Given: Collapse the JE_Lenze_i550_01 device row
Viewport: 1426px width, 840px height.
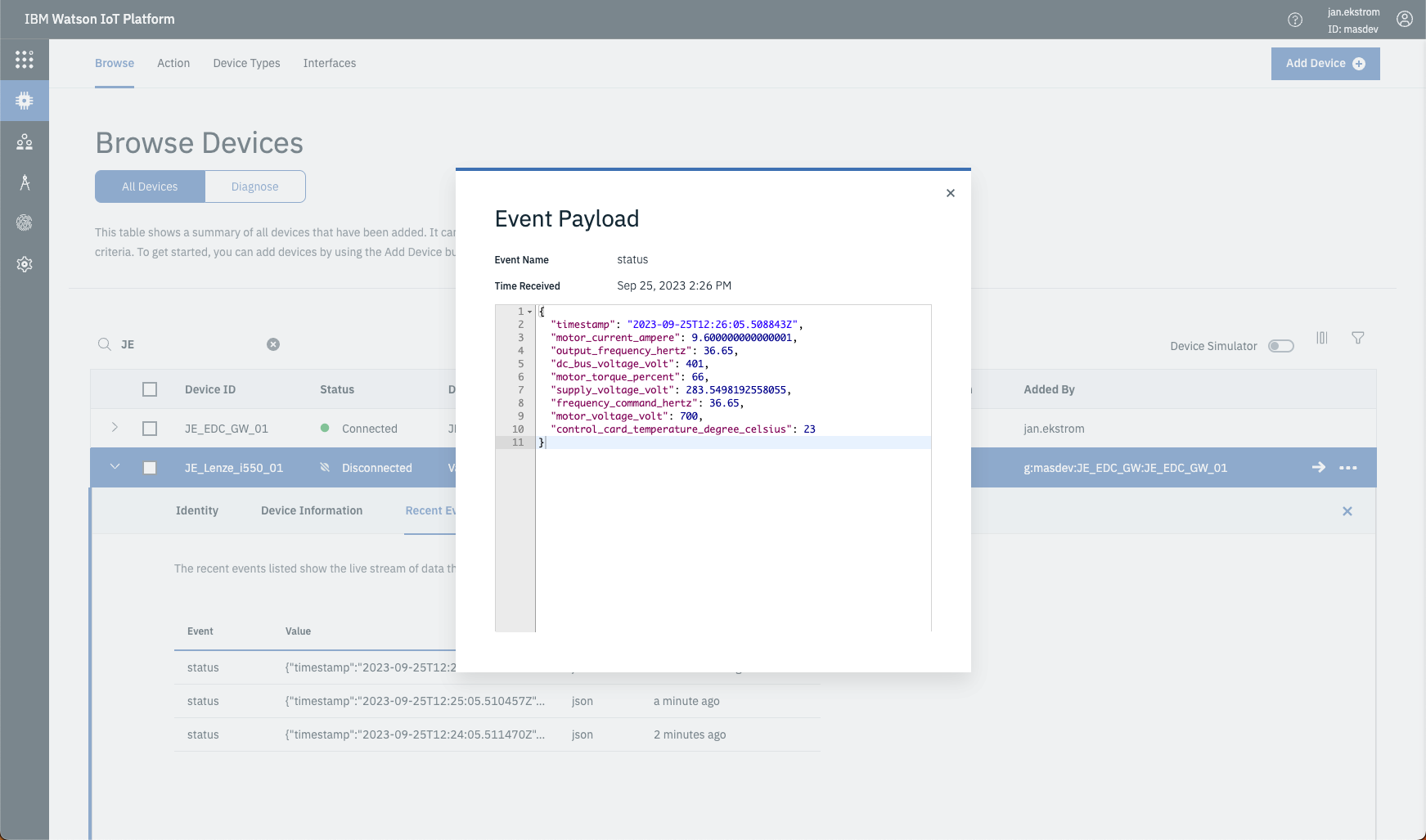Looking at the screenshot, I should [x=115, y=467].
